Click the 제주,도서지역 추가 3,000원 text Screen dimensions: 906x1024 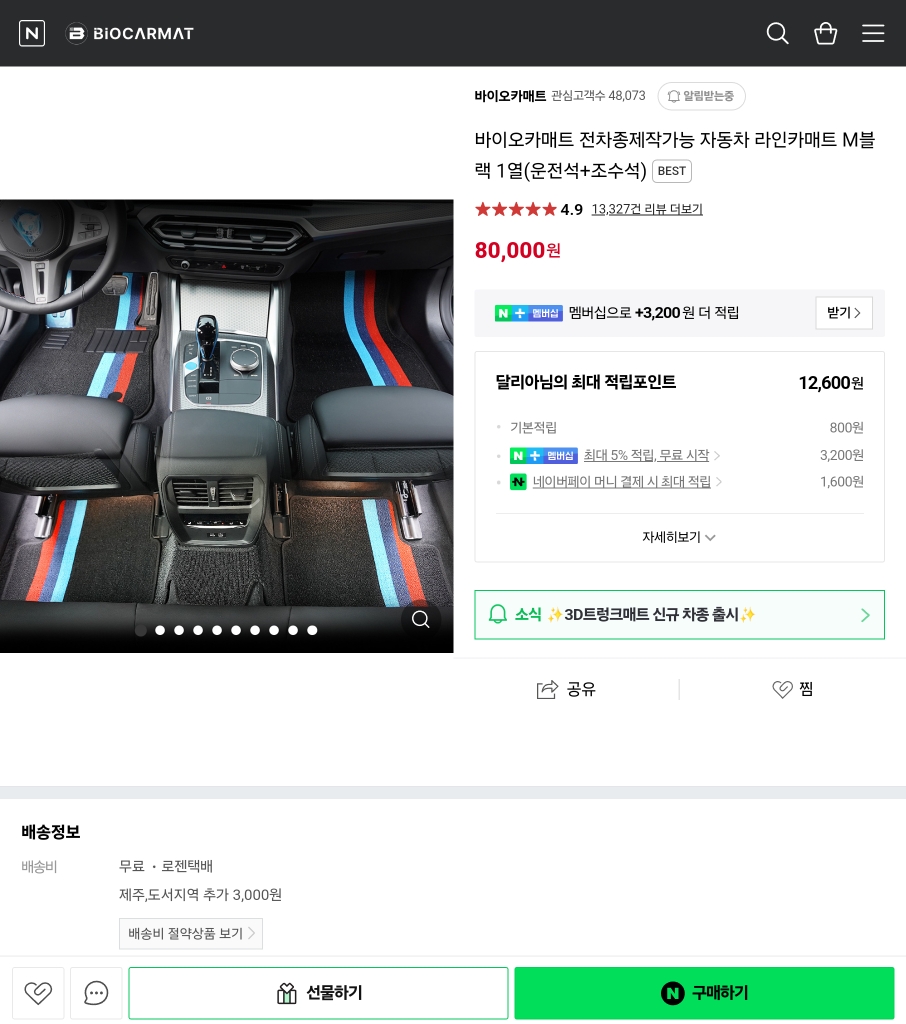pos(201,895)
